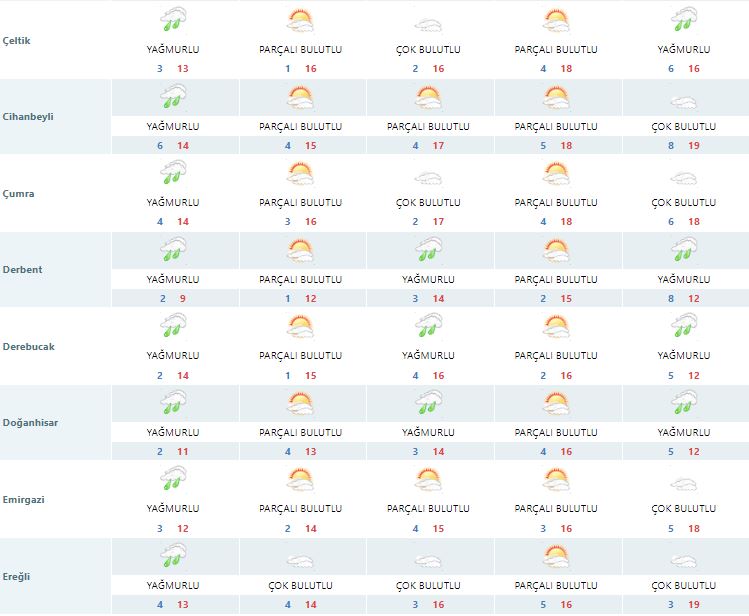This screenshot has height=616, width=749.
Task: Open the Cihanbeyli district link
Action: point(27,116)
